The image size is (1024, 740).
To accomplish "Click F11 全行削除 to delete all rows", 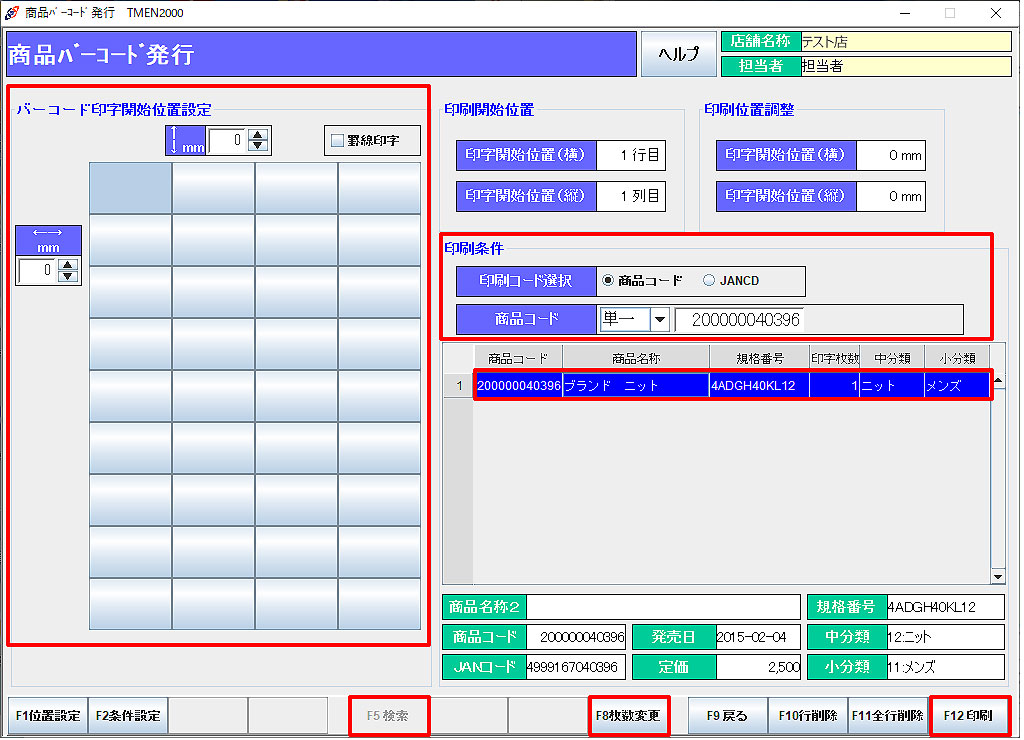I will pyautogui.click(x=887, y=716).
